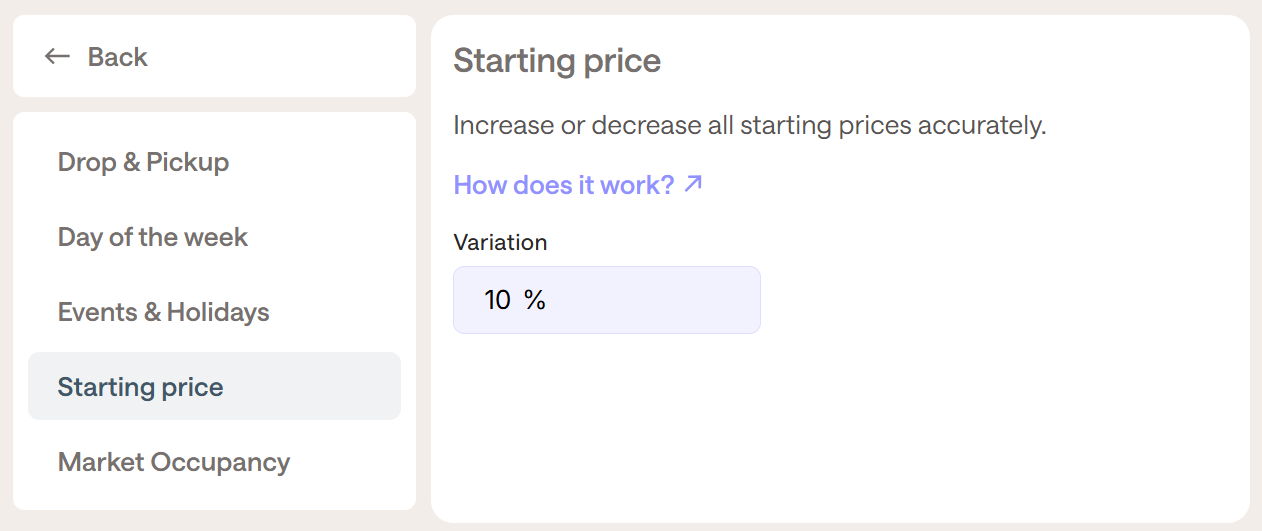
Task: Click the "Starting price" panel heading
Action: coord(557,61)
